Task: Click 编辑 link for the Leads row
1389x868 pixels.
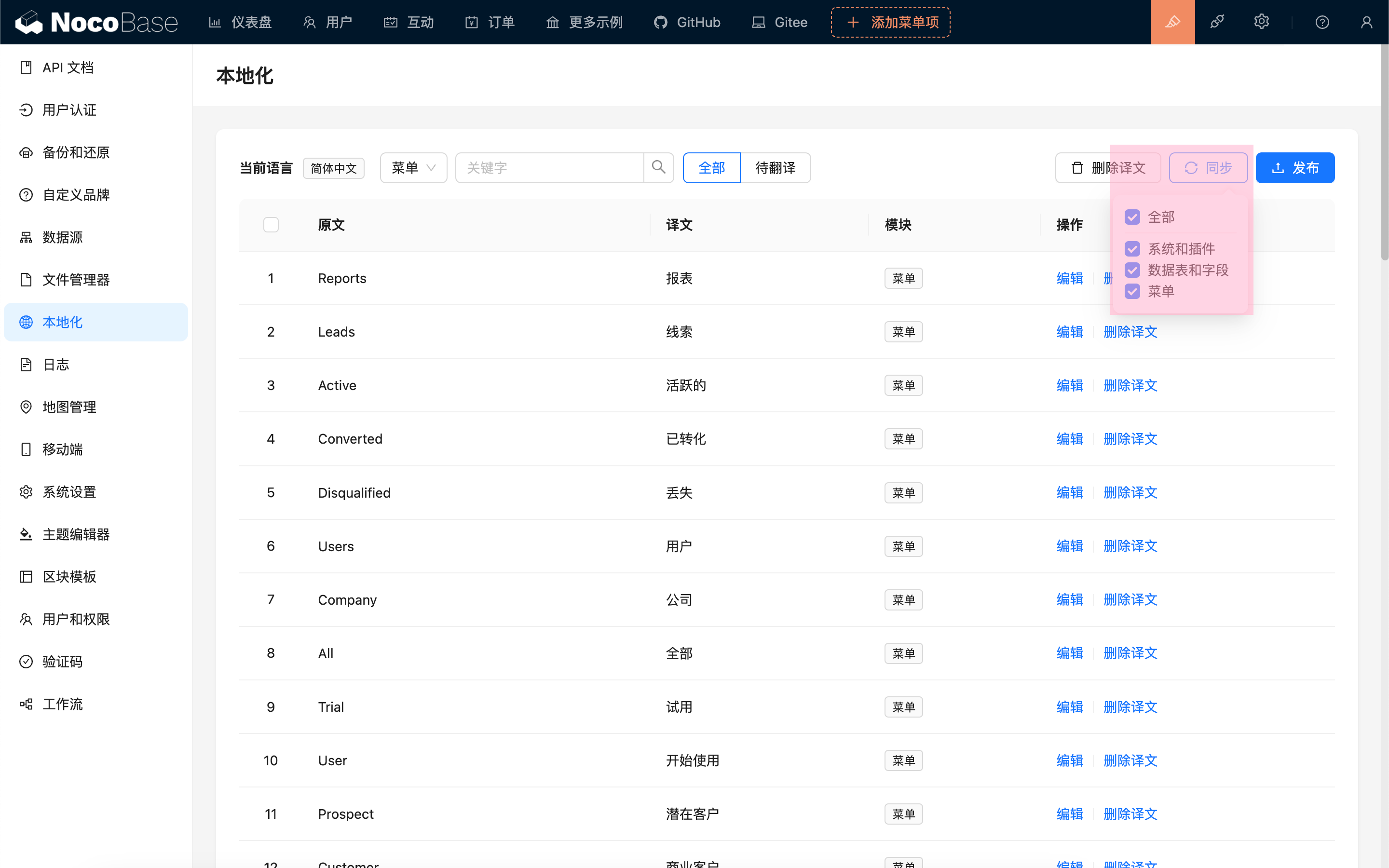Action: pyautogui.click(x=1069, y=332)
